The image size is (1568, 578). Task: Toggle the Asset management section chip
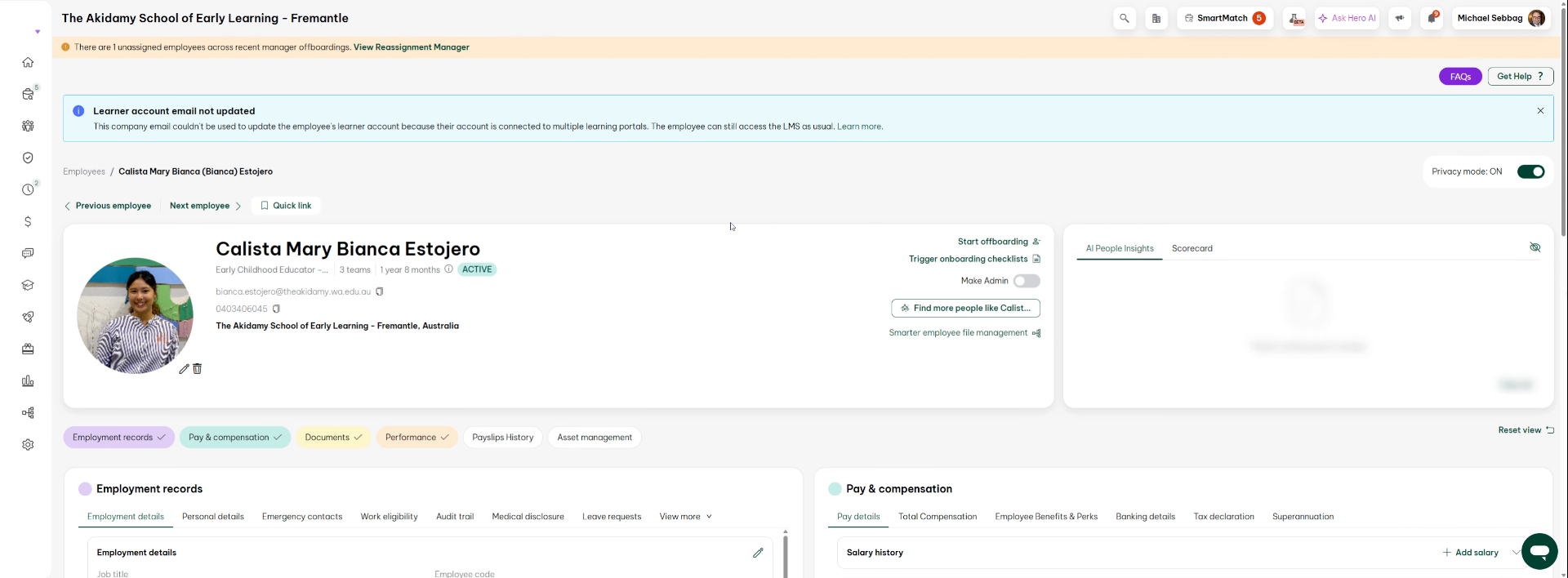(x=595, y=438)
